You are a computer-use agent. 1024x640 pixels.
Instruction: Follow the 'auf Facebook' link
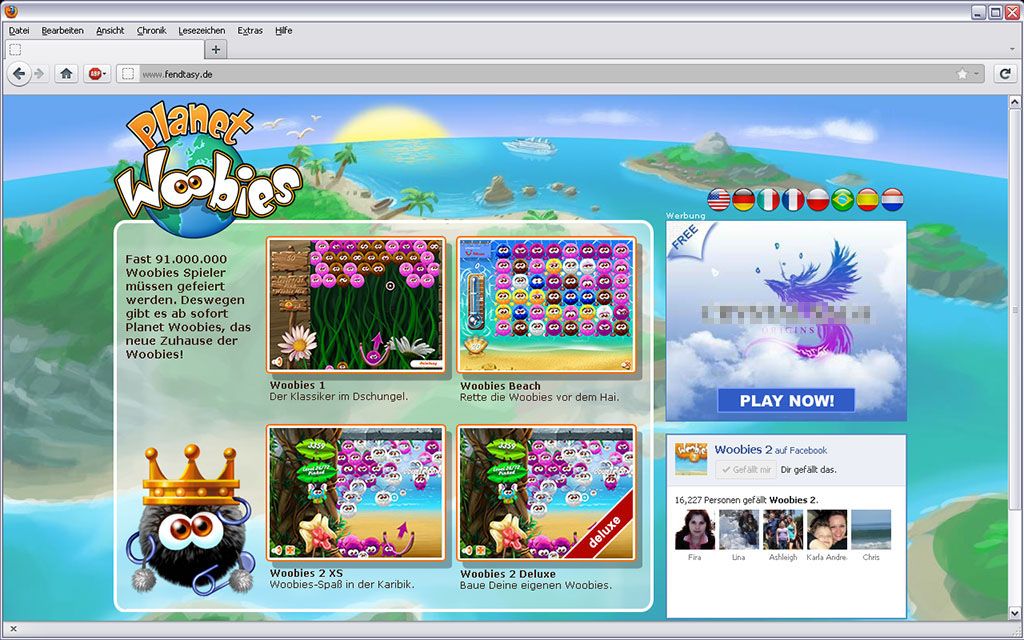(801, 451)
